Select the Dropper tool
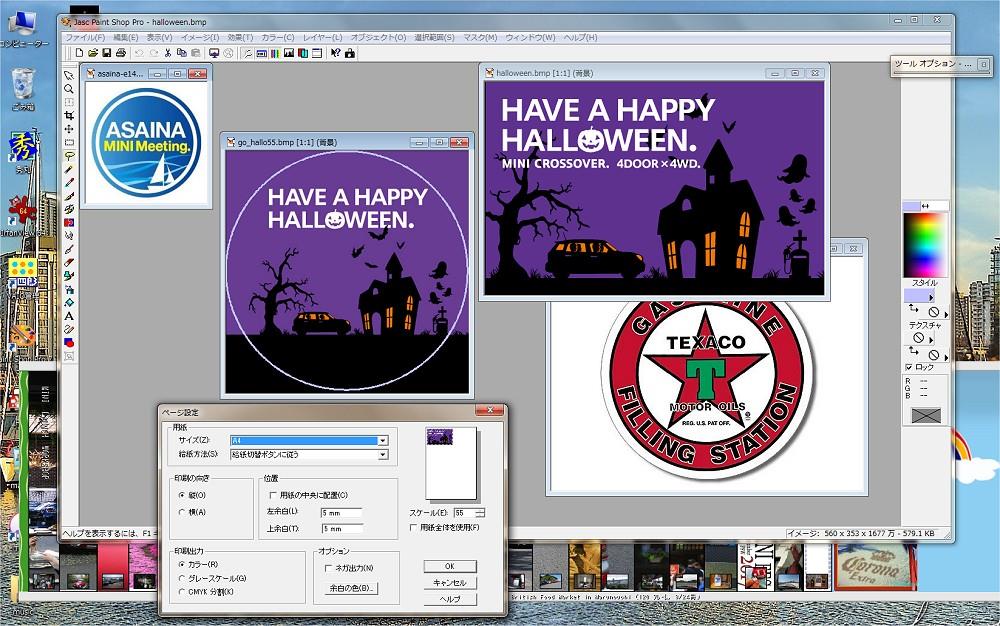 pyautogui.click(x=69, y=182)
